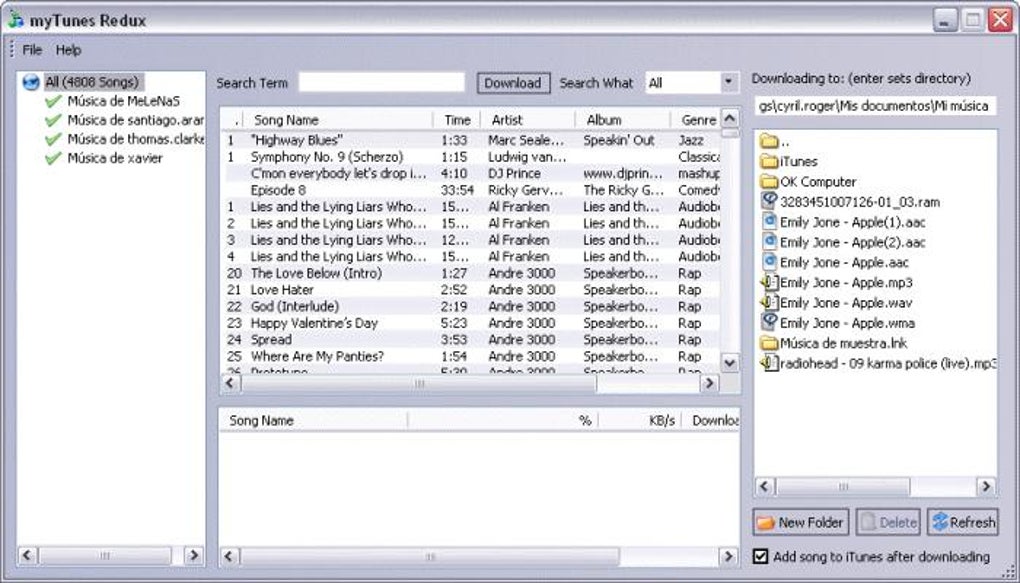The width and height of the screenshot is (1020, 583).
Task: Select the Música de xavier library
Action: [x=115, y=158]
